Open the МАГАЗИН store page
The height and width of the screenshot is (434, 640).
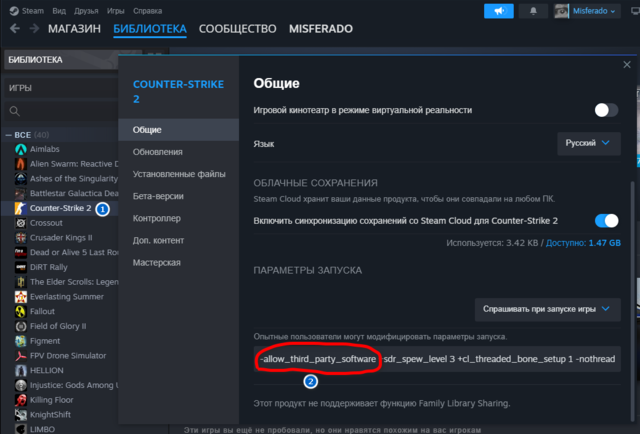click(74, 29)
